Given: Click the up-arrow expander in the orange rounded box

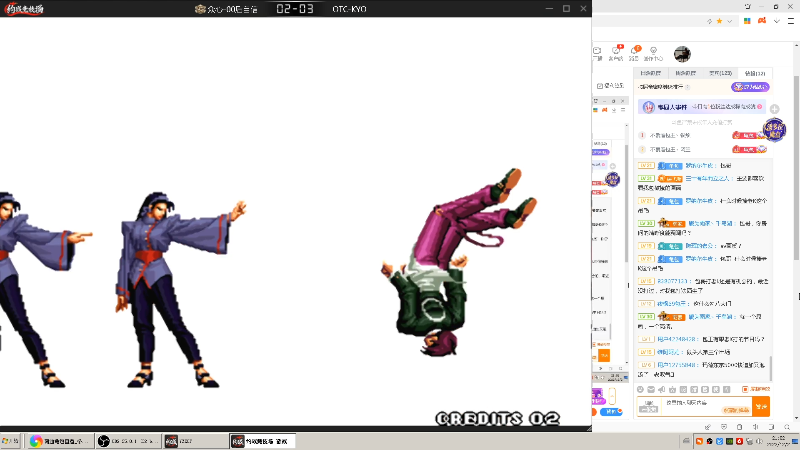Looking at the screenshot, I should click(x=612, y=396).
